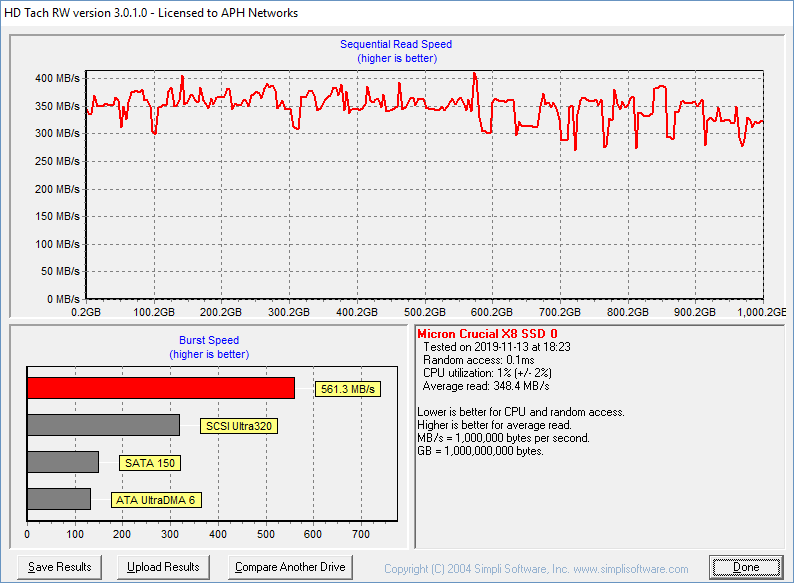Click the HD Tach RW title bar

pyautogui.click(x=150, y=13)
